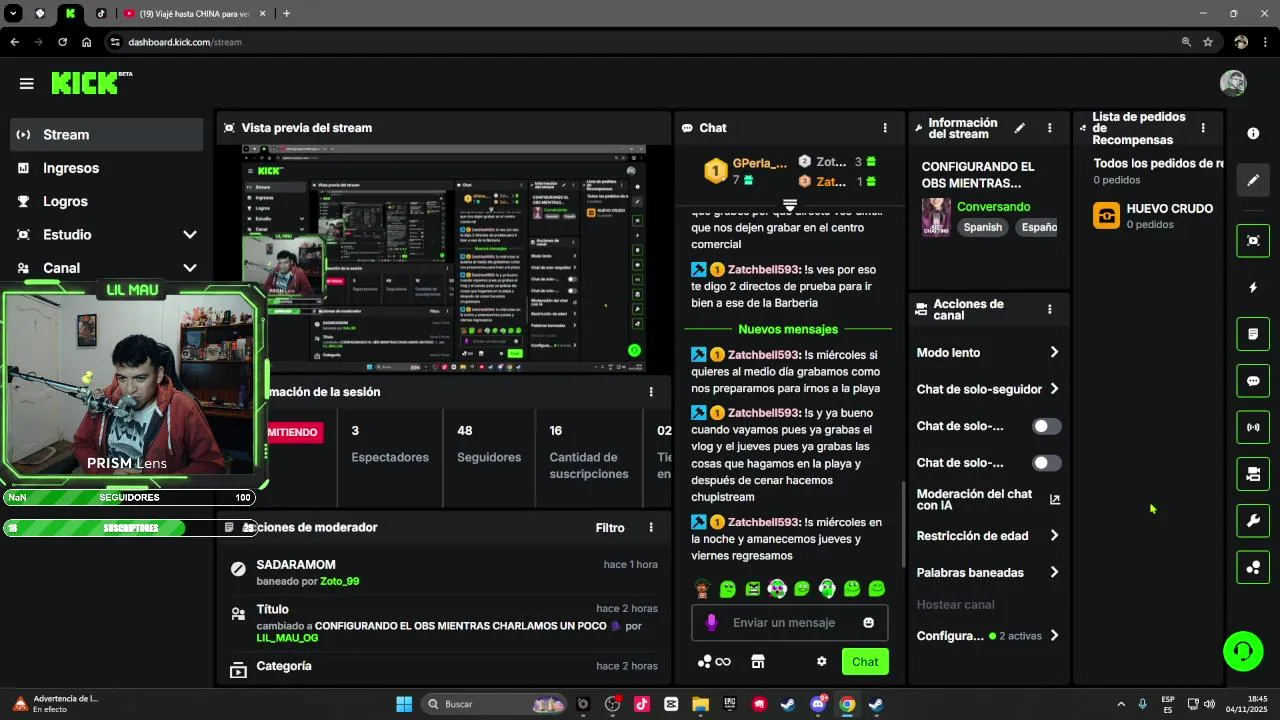Open the Chat panel three-dot menu
Image resolution: width=1280 pixels, height=720 pixels.
[x=885, y=128]
